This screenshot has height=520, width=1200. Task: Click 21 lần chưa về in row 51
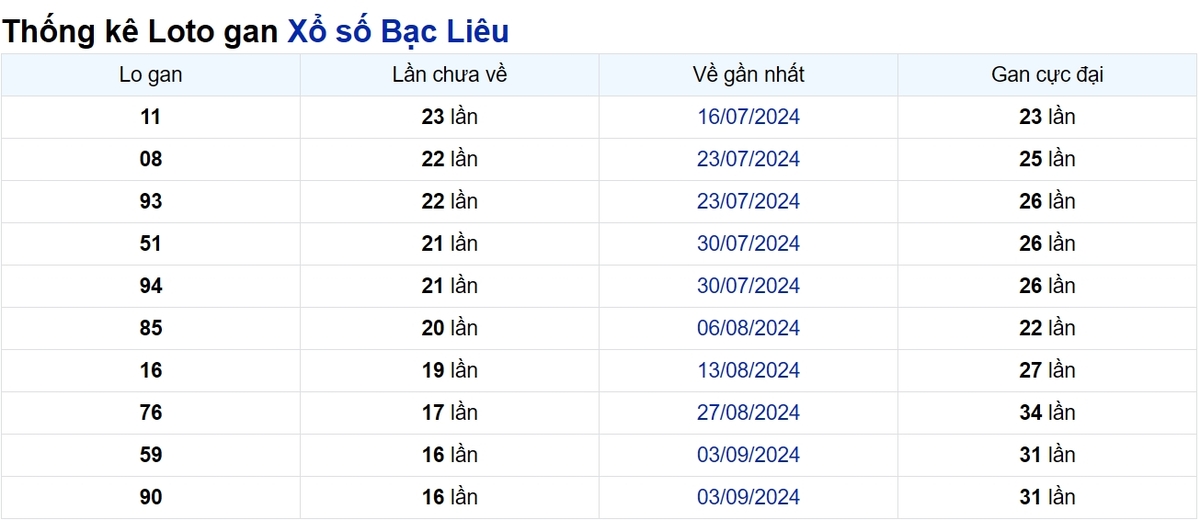tap(450, 243)
